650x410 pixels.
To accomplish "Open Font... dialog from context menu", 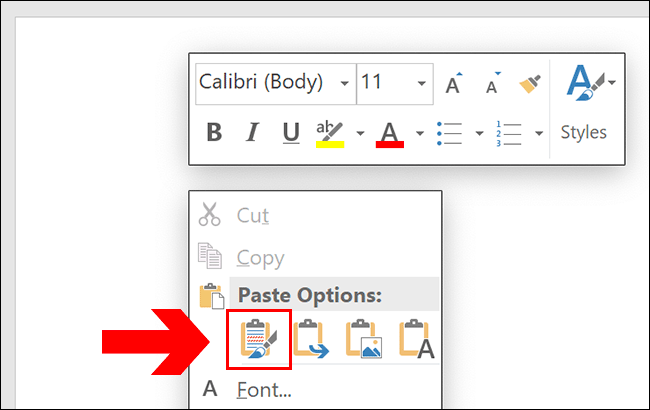I will point(264,389).
